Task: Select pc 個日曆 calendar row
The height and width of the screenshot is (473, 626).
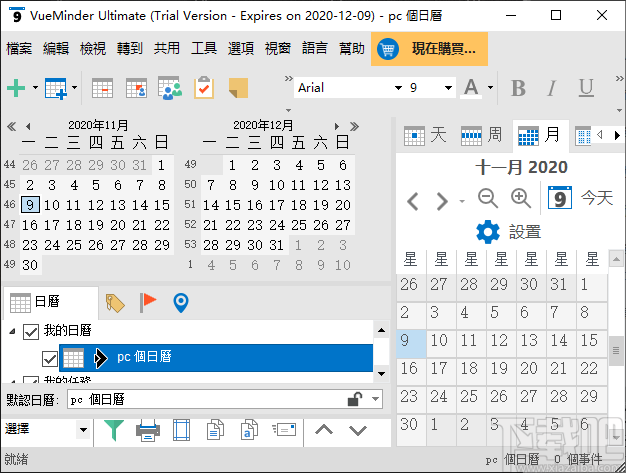Action: coord(216,358)
